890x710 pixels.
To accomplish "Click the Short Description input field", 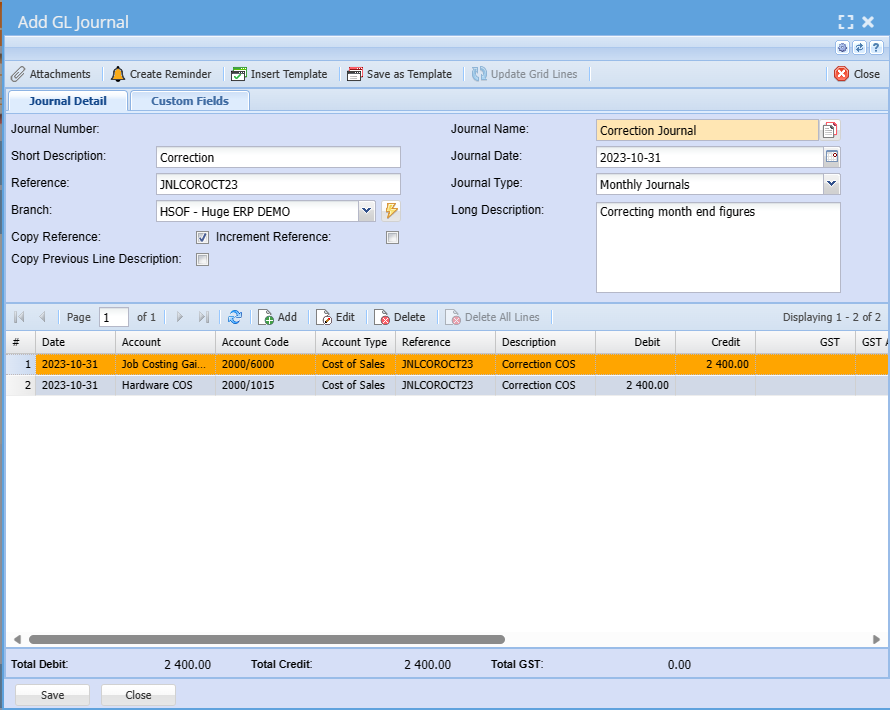I will tap(278, 157).
